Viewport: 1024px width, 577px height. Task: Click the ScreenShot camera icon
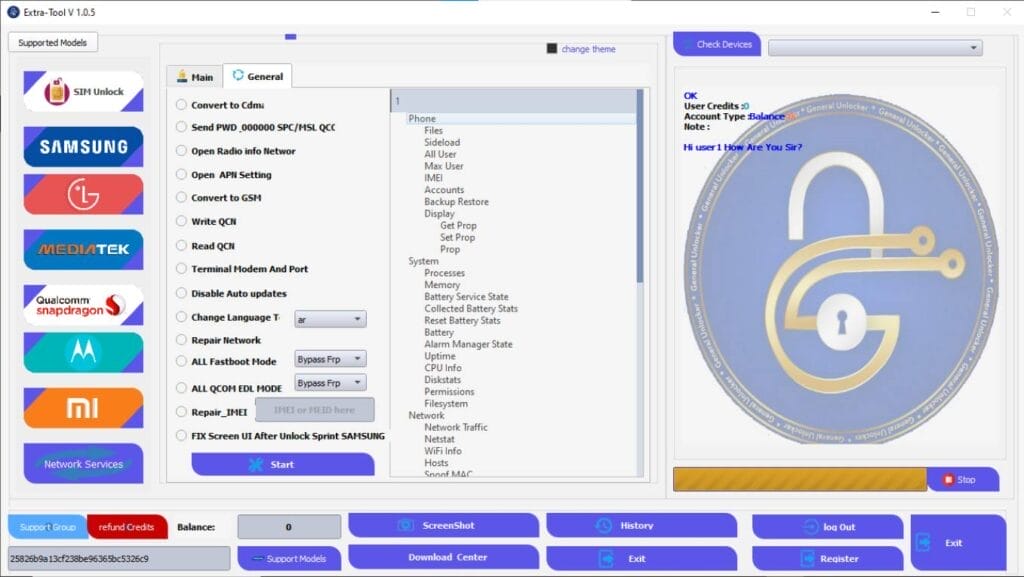tap(404, 525)
